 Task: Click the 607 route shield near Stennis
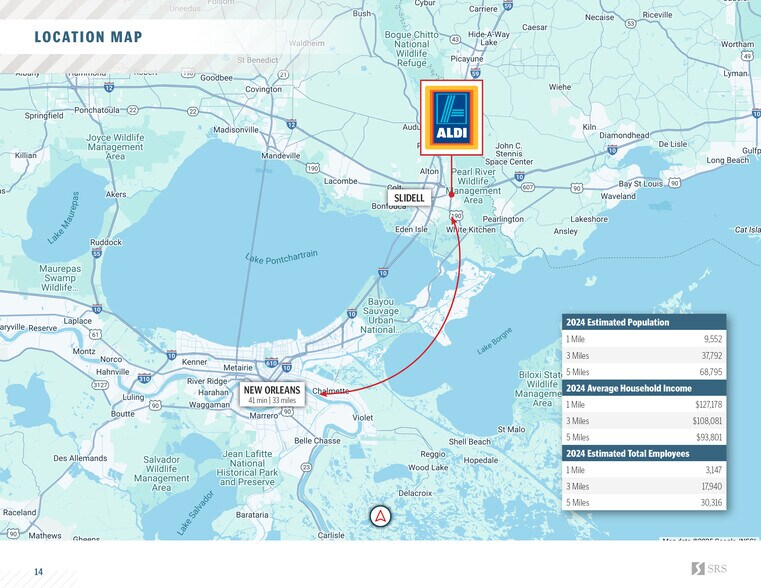pyautogui.click(x=528, y=187)
